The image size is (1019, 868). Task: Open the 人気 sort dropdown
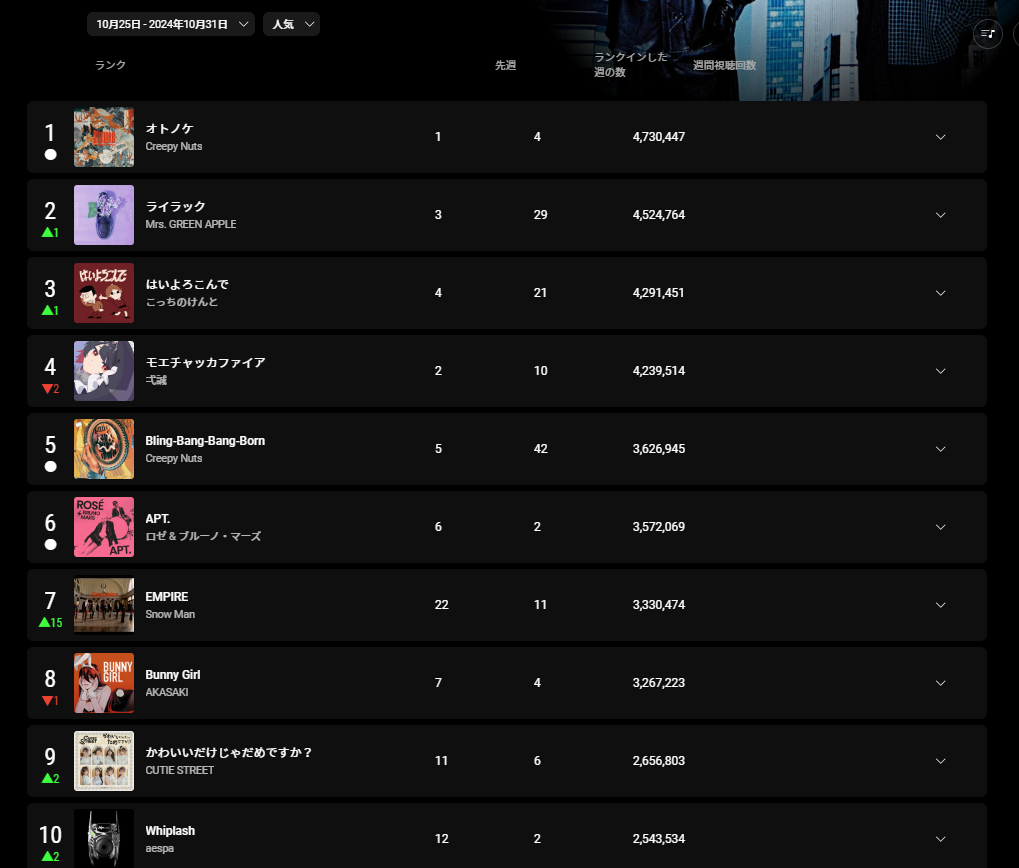(291, 24)
